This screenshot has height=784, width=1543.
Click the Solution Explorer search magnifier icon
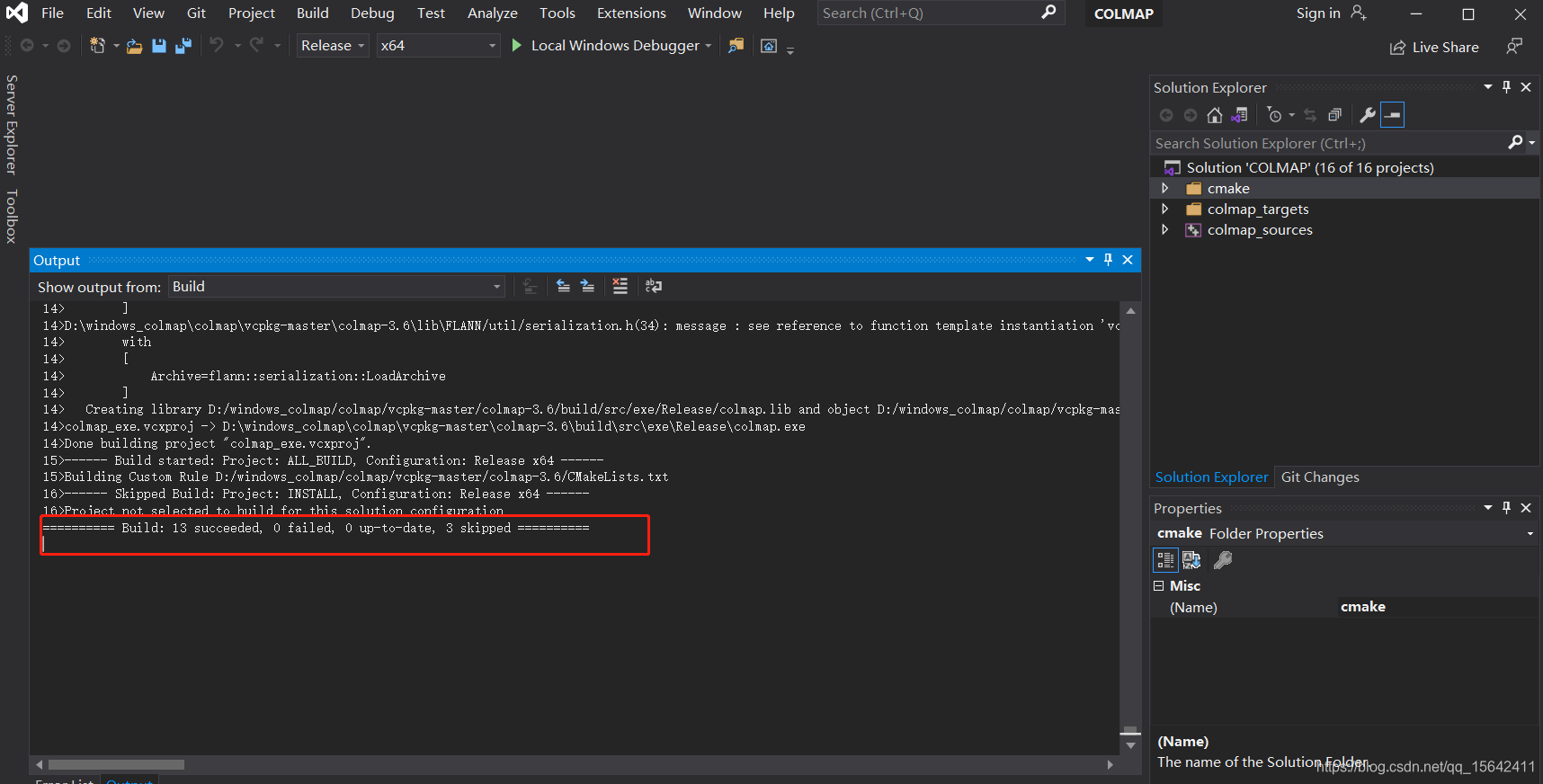coord(1516,142)
